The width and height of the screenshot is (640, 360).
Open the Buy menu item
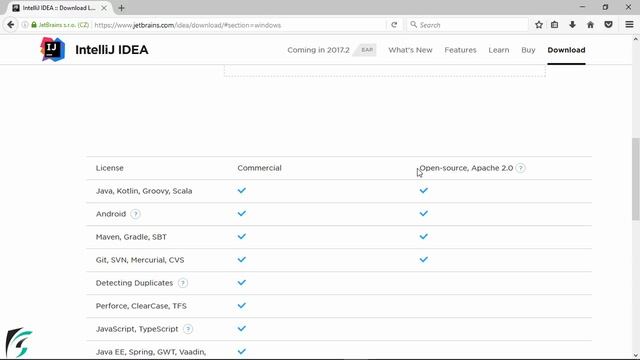pyautogui.click(x=528, y=50)
